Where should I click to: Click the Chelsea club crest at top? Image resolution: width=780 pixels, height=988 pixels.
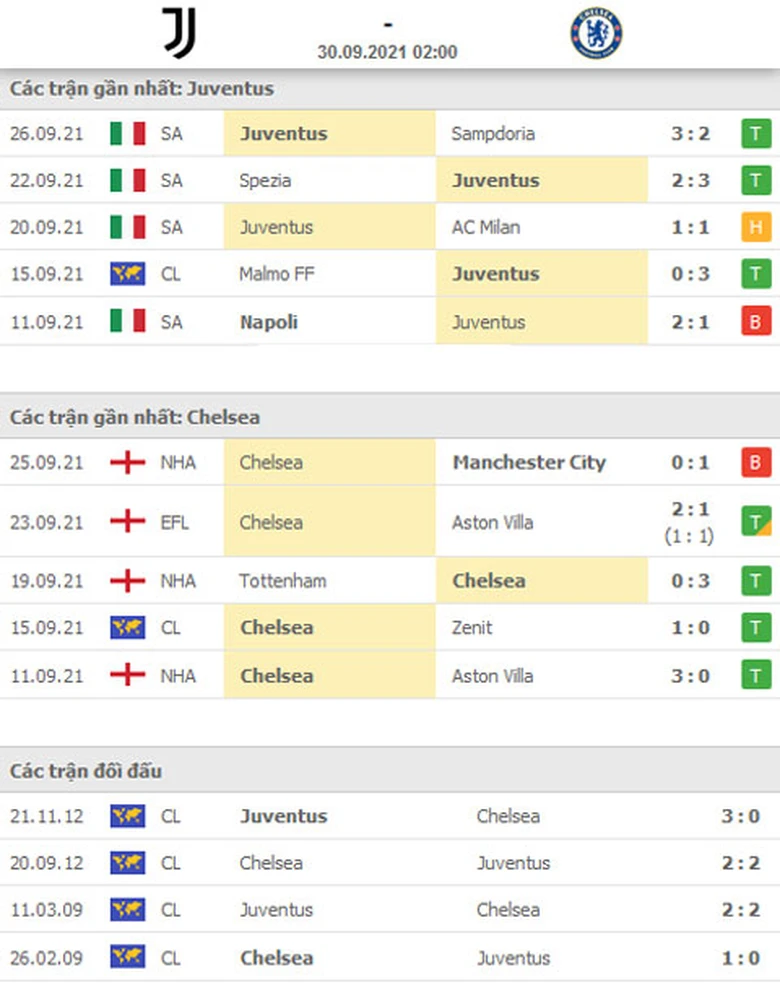point(596,34)
